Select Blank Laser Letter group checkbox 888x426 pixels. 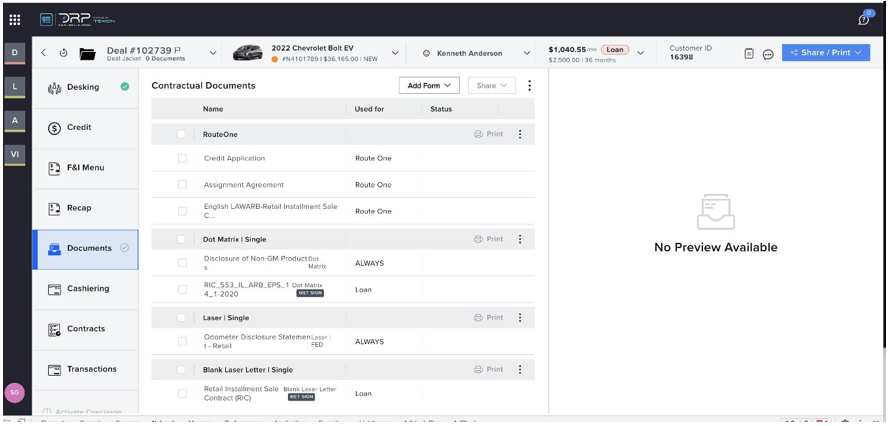click(x=181, y=369)
